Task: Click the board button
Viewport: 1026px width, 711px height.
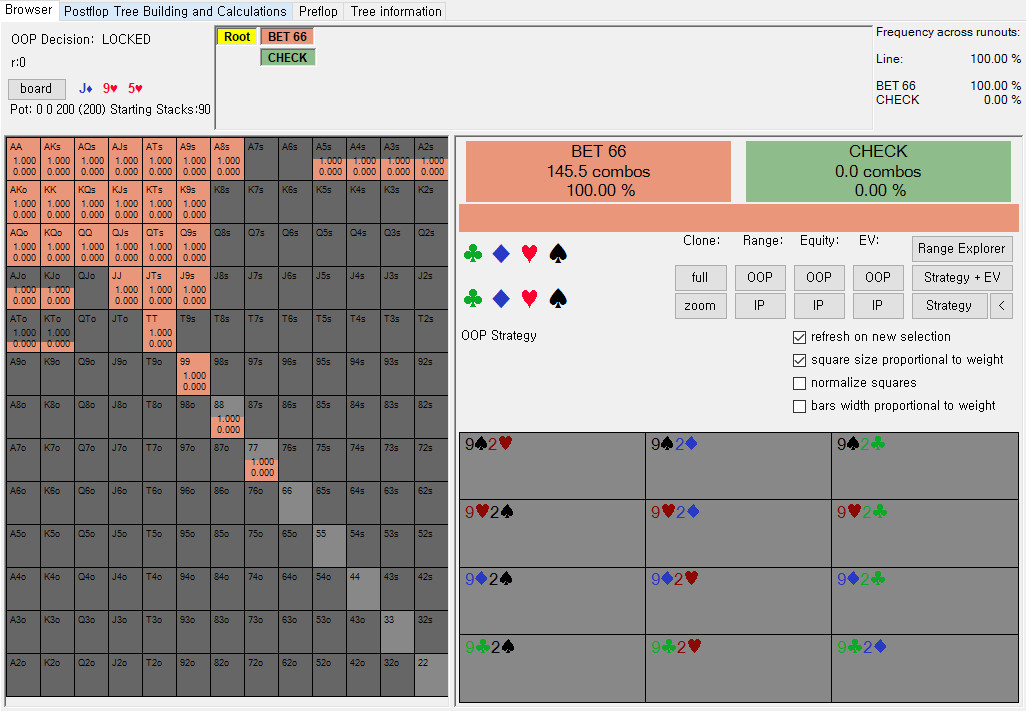Action: (x=36, y=89)
